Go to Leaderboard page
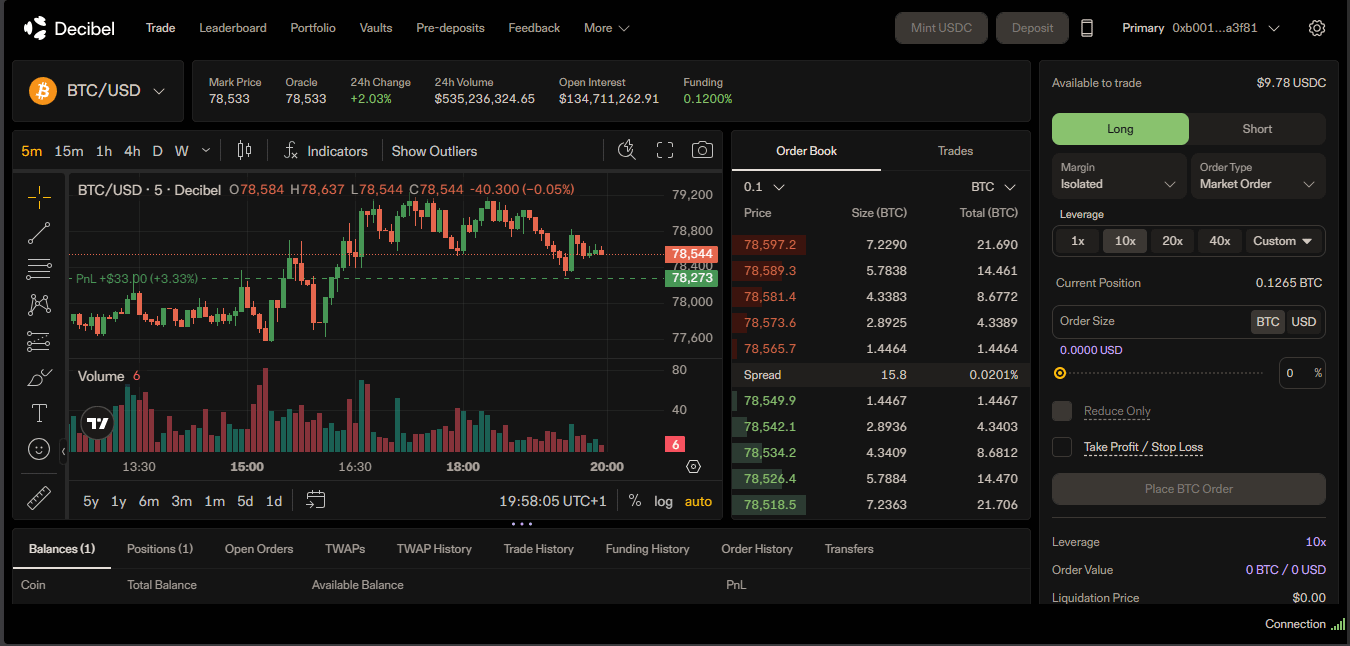 233,28
